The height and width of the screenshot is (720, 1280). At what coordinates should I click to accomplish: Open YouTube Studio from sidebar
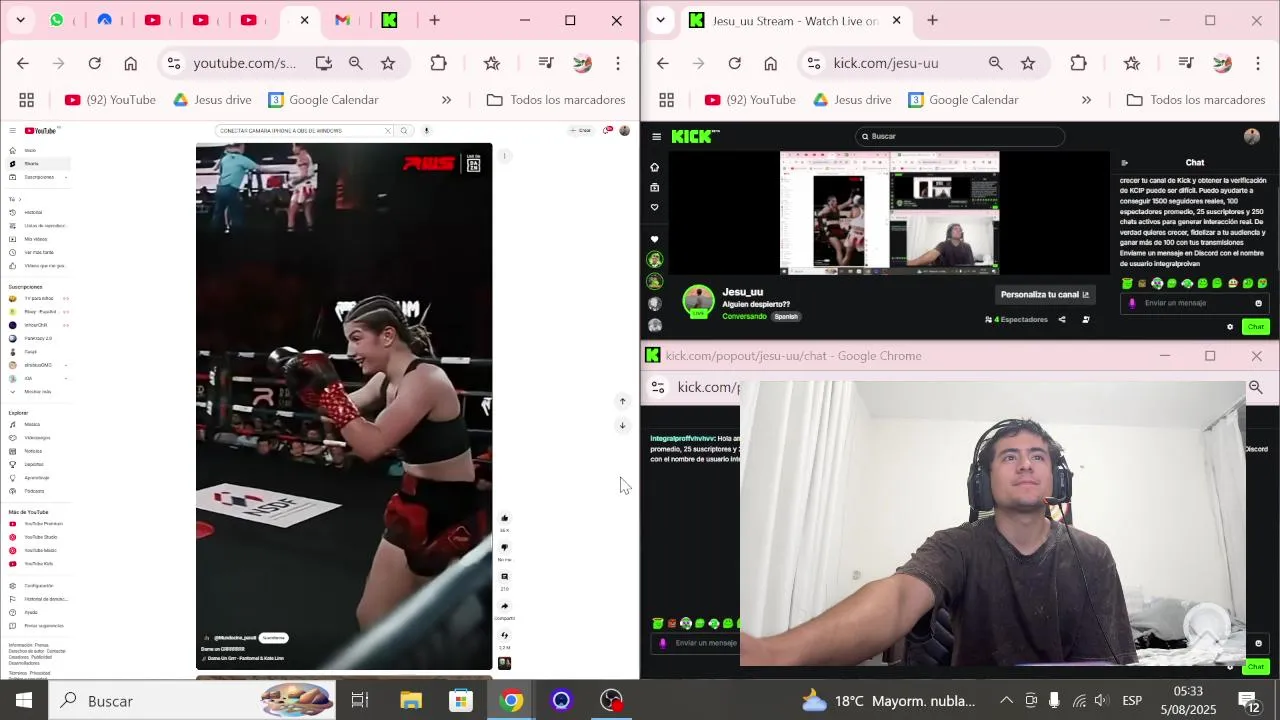coord(40,537)
